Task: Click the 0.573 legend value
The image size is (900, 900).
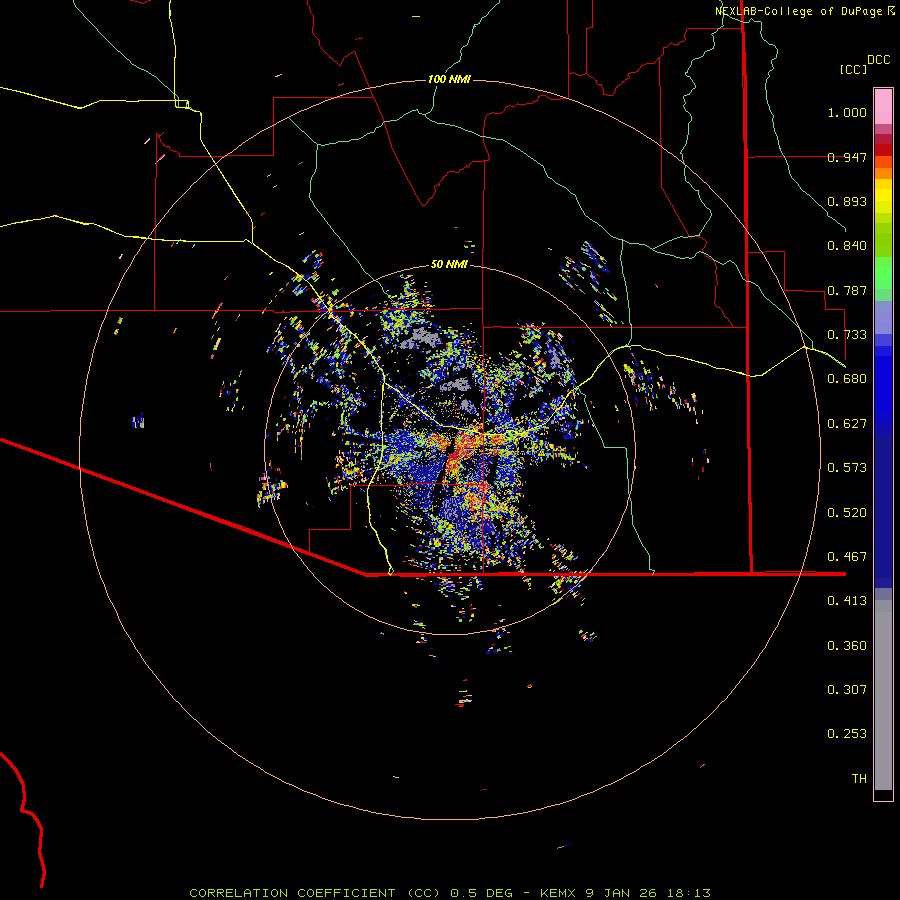Action: coord(847,468)
